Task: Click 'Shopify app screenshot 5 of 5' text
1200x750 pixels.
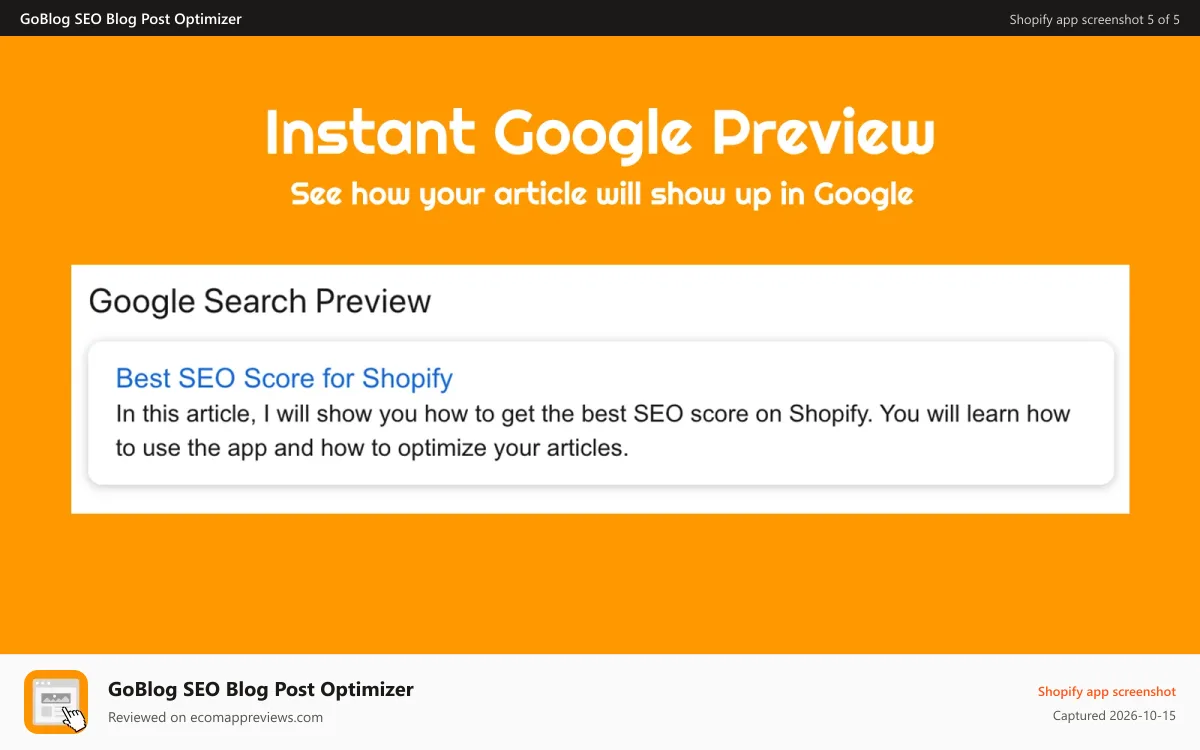Action: (x=1094, y=19)
